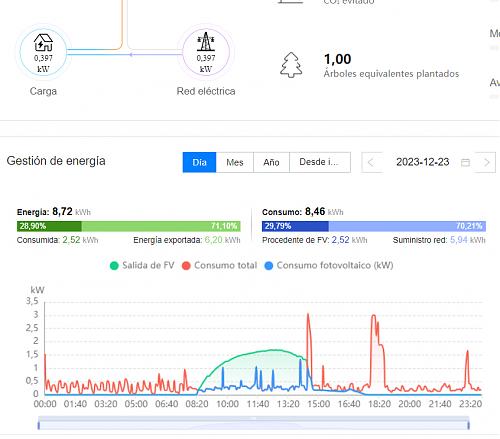Viewport: 500px width, 439px height.
Task: Click the green Salida de FV curve peak
Action: click(x=274, y=350)
